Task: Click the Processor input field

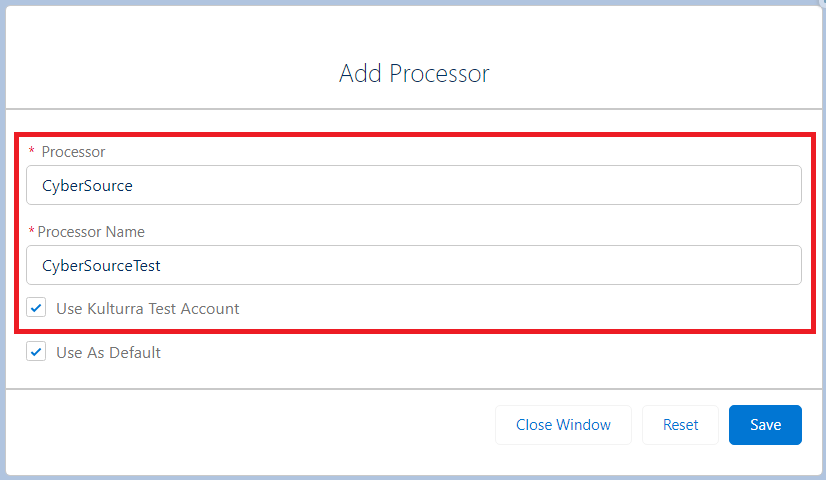Action: tap(413, 185)
